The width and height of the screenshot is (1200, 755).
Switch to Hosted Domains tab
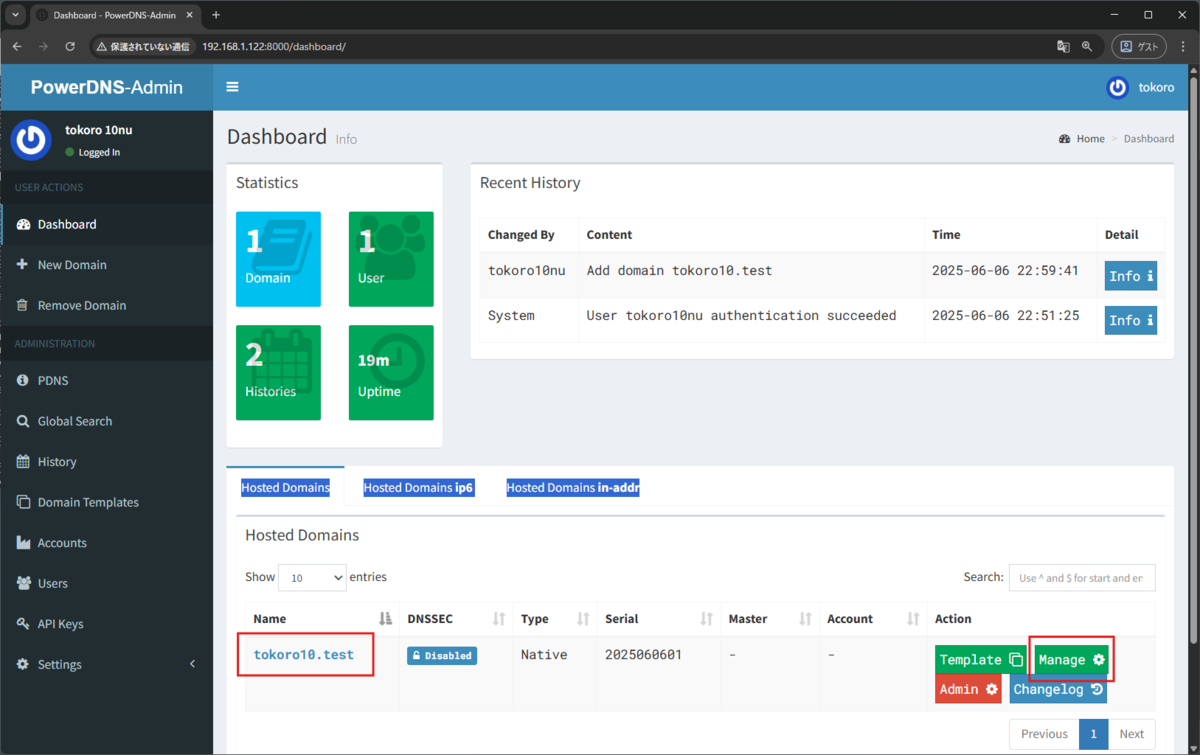click(x=285, y=488)
